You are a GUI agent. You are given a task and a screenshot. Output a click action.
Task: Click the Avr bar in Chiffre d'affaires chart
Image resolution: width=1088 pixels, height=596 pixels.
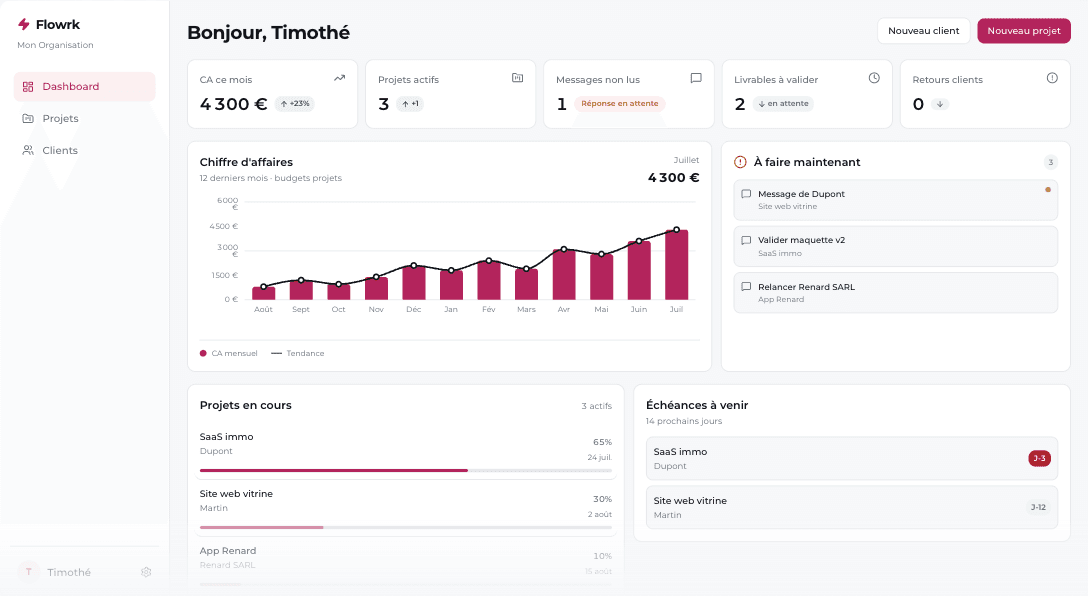(564, 275)
